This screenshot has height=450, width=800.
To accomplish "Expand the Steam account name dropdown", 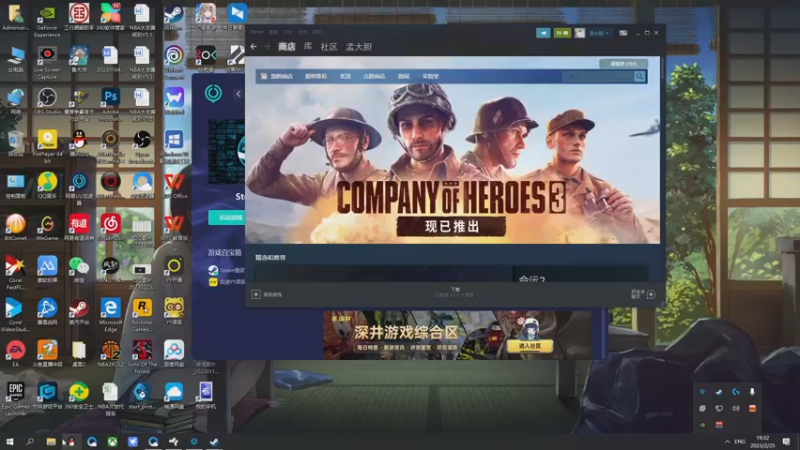I will point(599,33).
